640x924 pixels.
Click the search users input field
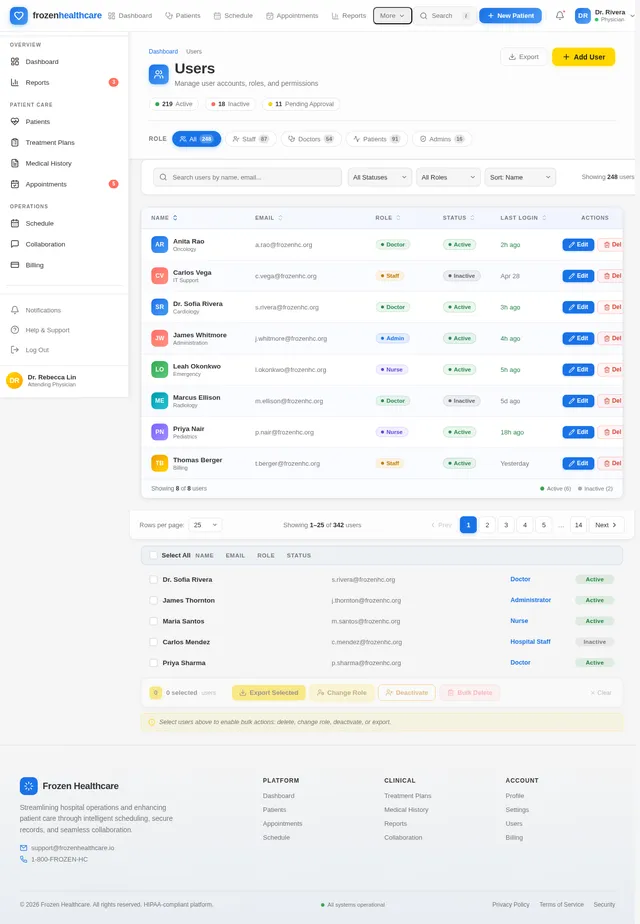pyautogui.click(x=248, y=177)
